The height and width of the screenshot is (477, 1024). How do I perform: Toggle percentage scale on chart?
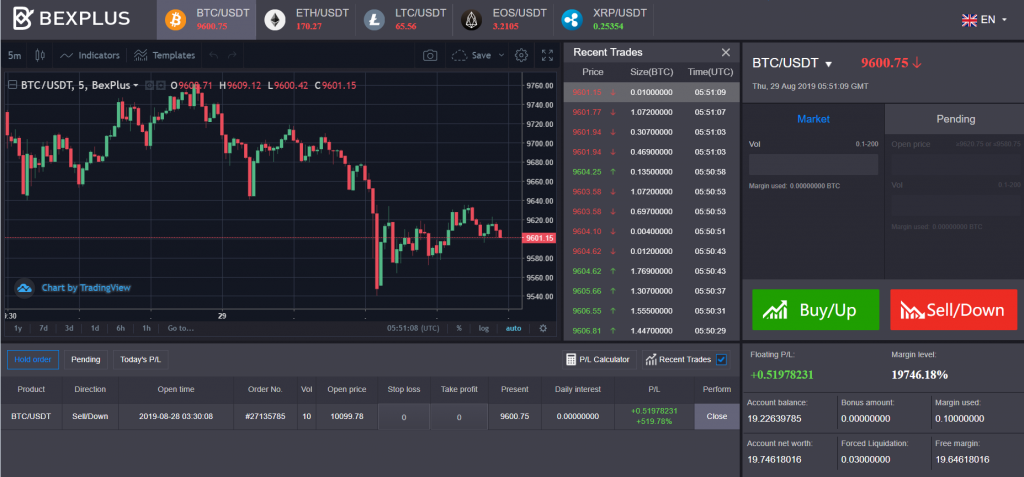pos(459,328)
